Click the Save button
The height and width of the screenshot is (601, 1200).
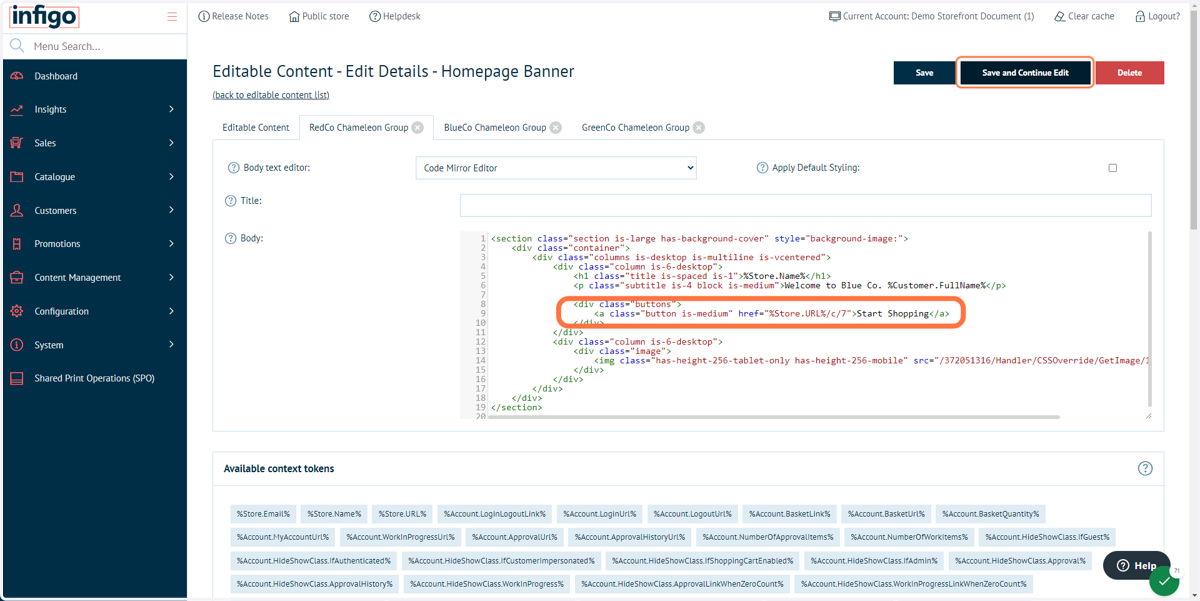click(x=925, y=73)
